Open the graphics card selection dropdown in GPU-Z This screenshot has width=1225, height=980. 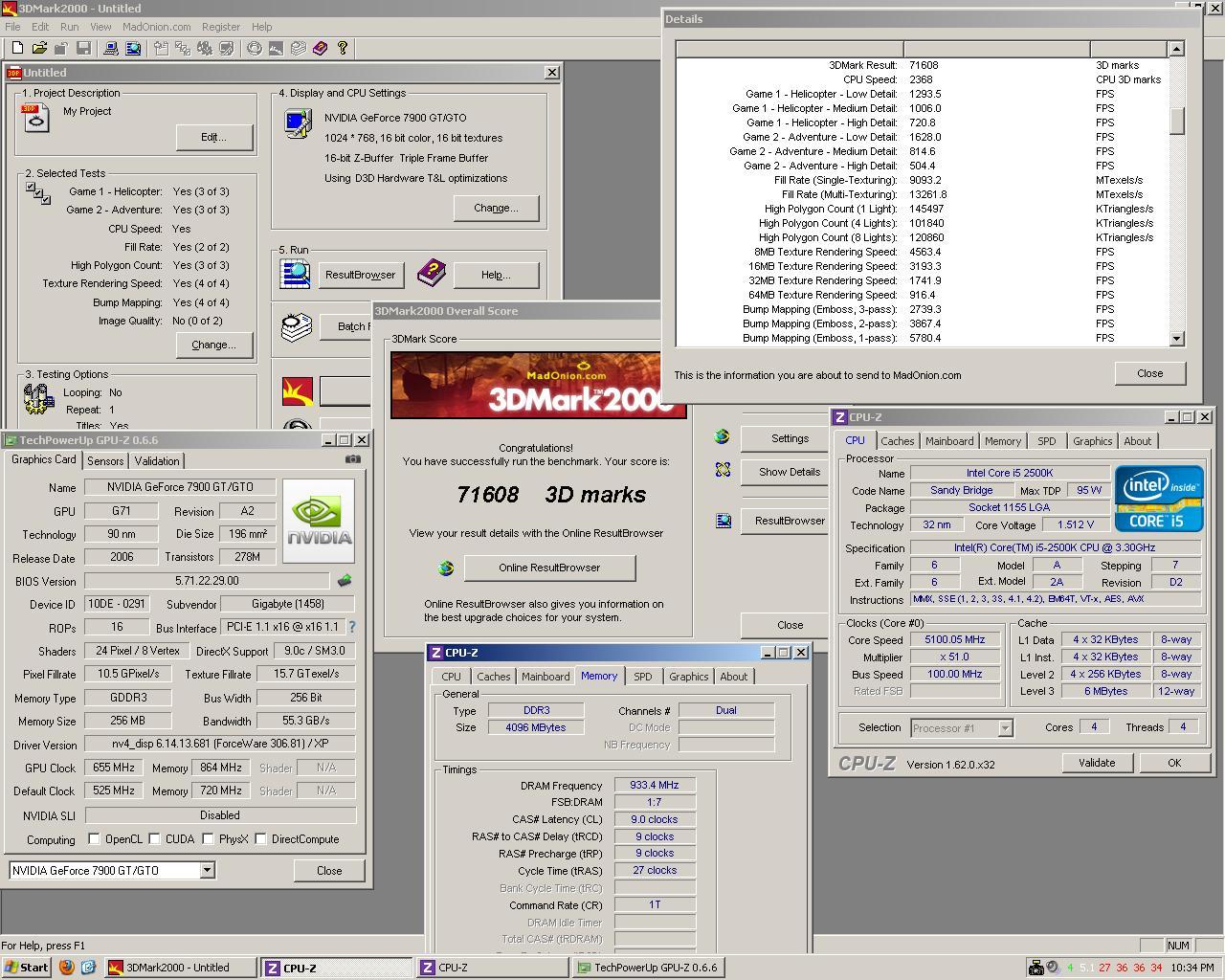(x=207, y=870)
